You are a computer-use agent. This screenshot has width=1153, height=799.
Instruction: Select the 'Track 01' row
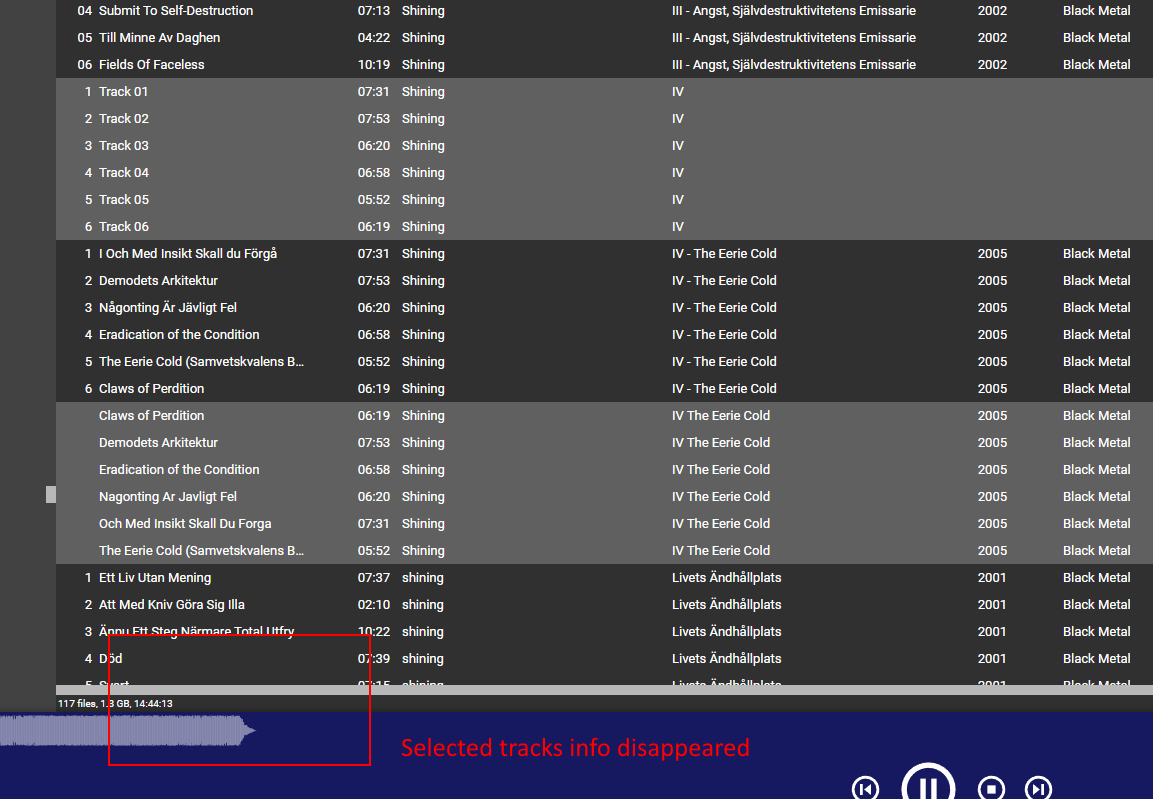coord(604,92)
